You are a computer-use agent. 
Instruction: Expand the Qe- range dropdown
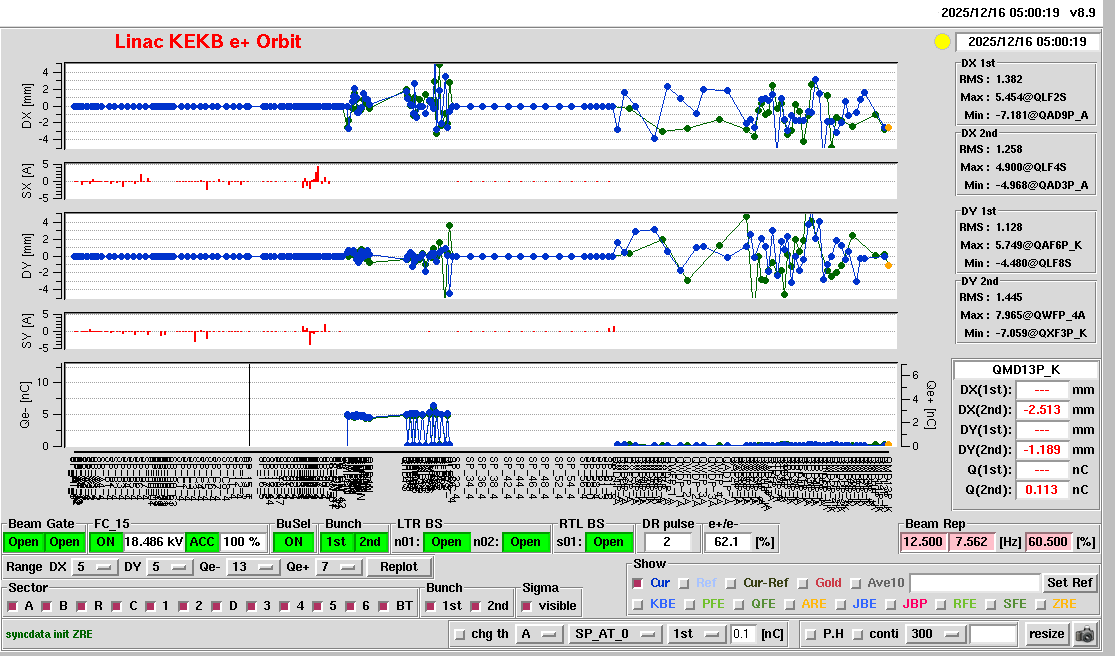252,567
